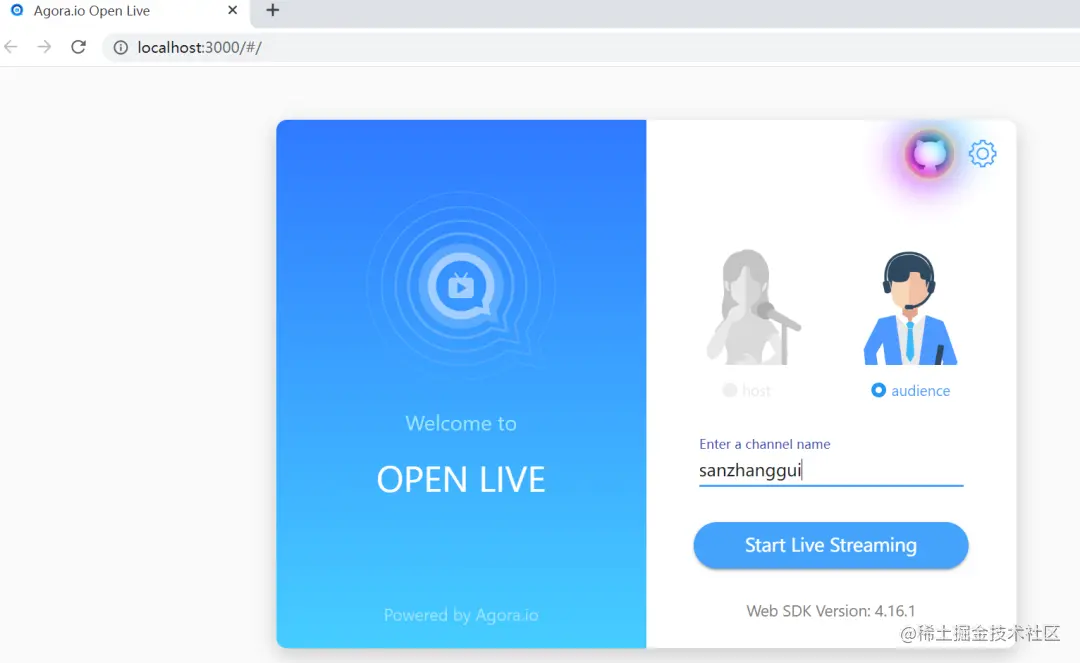Go back using browser back arrow
Screen dimensions: 1080x663
point(11,47)
